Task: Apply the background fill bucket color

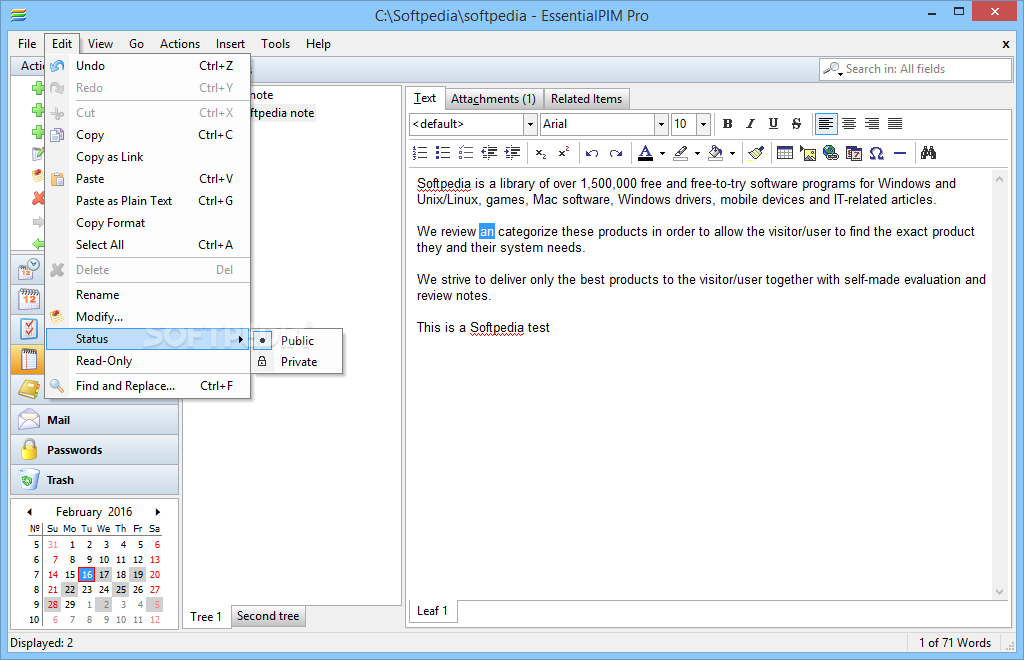Action: (x=716, y=153)
